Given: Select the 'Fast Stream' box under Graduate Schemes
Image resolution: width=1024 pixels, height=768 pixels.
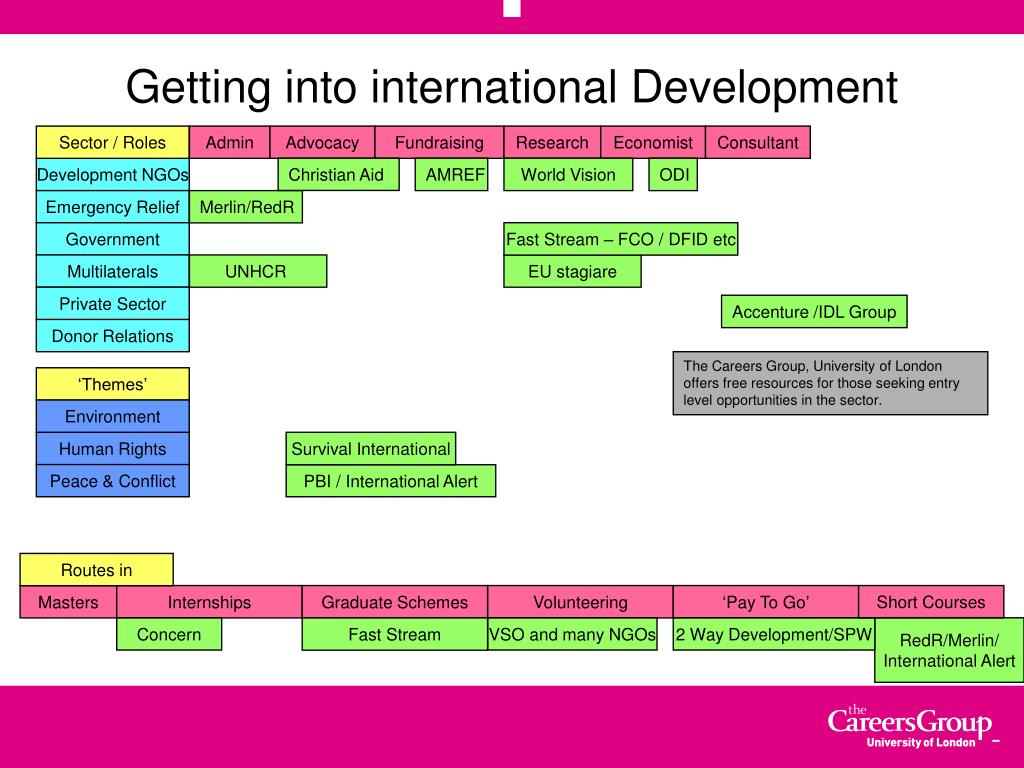Looking at the screenshot, I should click(395, 634).
